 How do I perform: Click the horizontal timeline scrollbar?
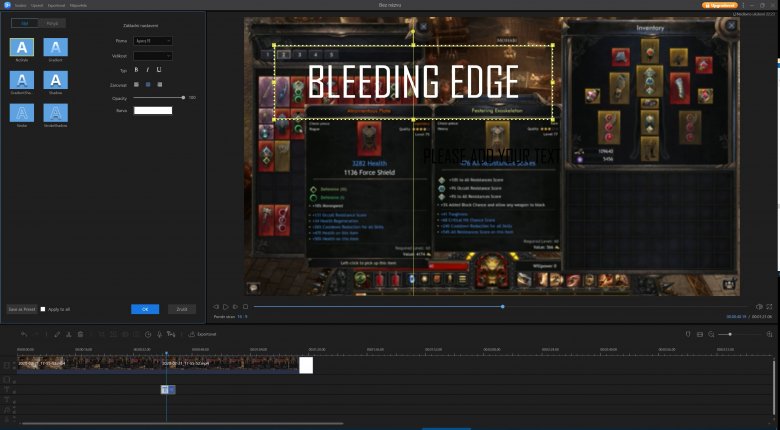182,424
